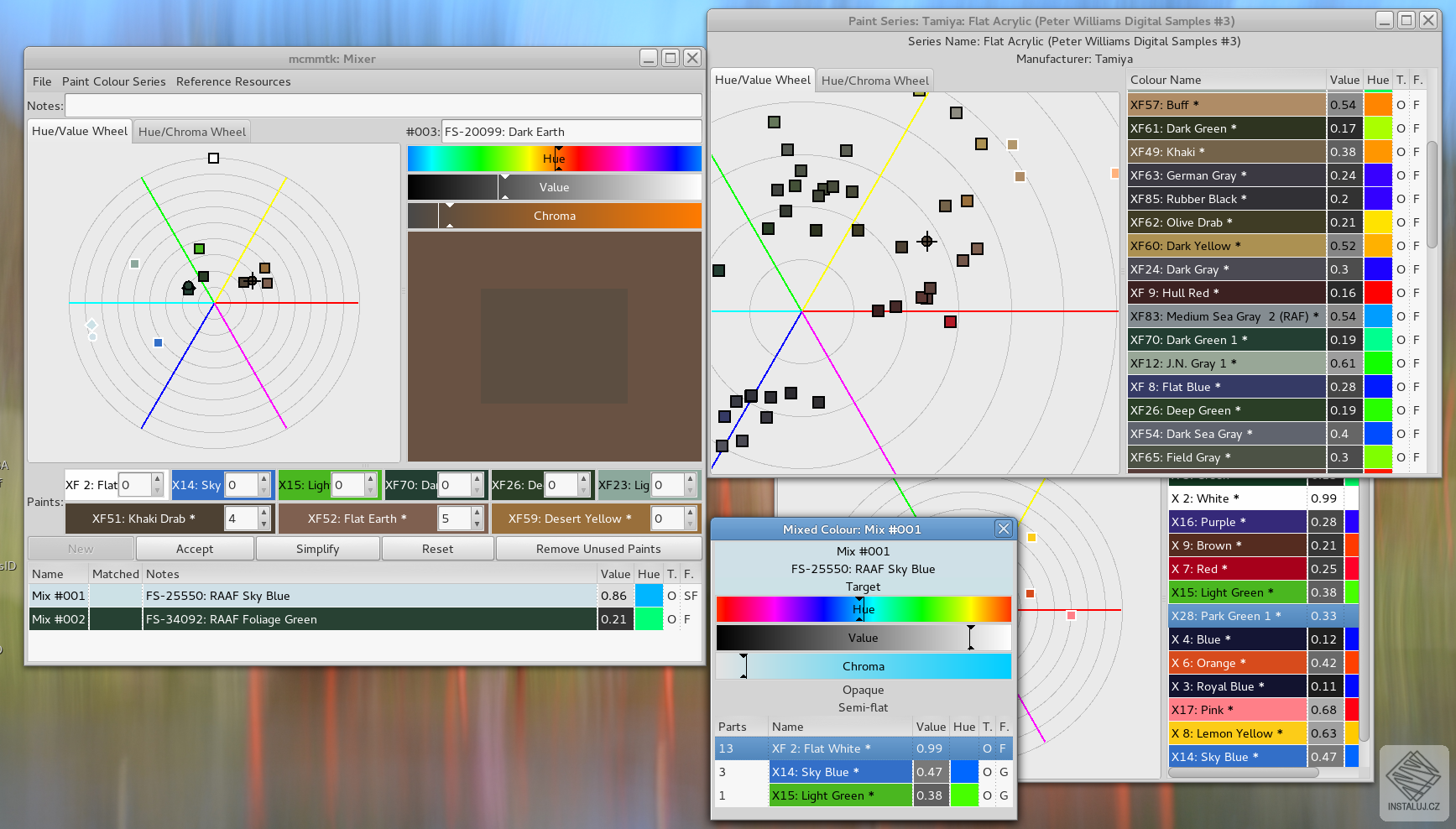The width and height of the screenshot is (1456, 829).
Task: Click the Remove Unused Paints button
Action: tap(598, 548)
